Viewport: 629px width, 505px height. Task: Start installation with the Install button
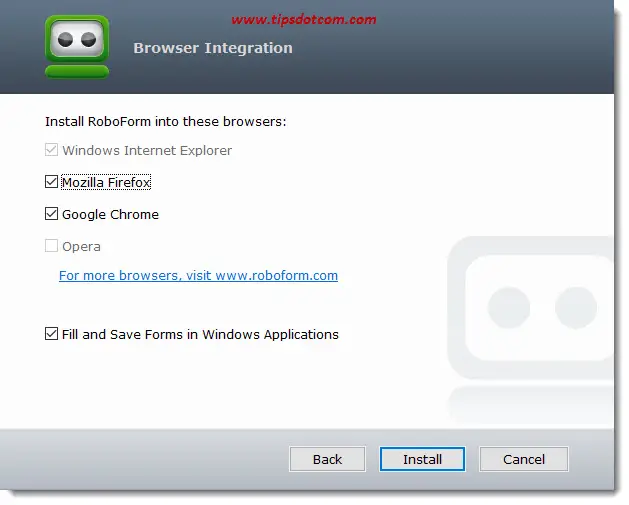coord(422,459)
